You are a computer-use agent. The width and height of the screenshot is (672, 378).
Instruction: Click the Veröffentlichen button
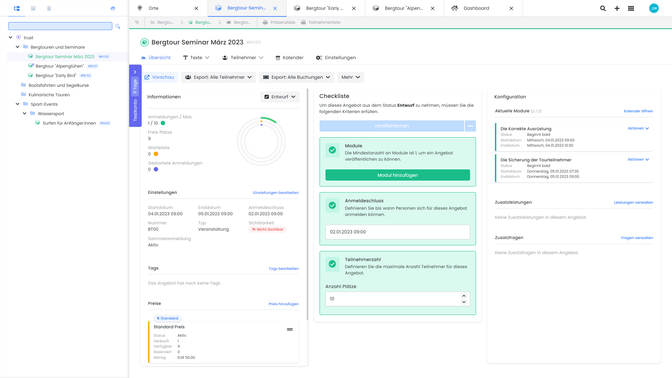pyautogui.click(x=391, y=126)
